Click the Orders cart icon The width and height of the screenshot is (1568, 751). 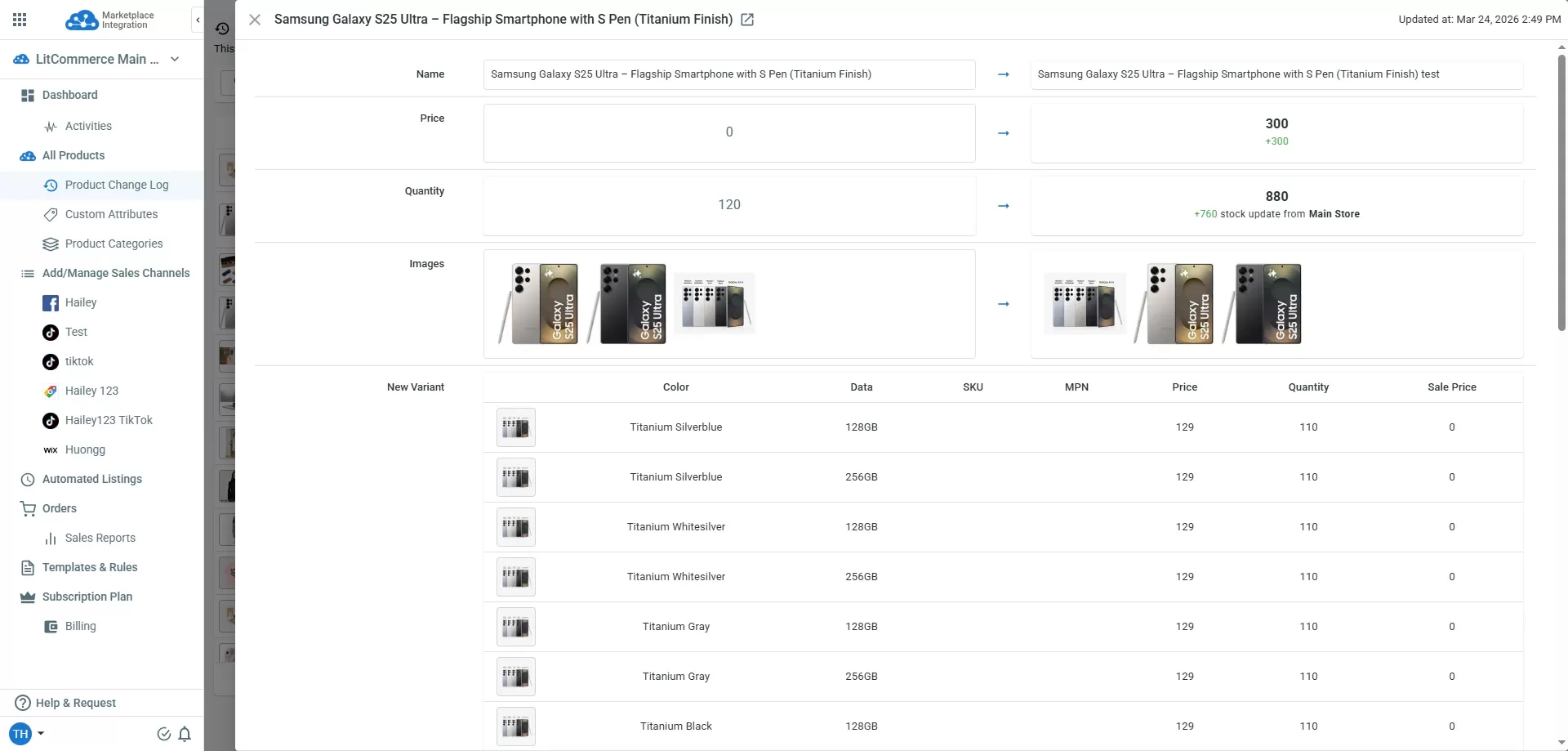28,509
